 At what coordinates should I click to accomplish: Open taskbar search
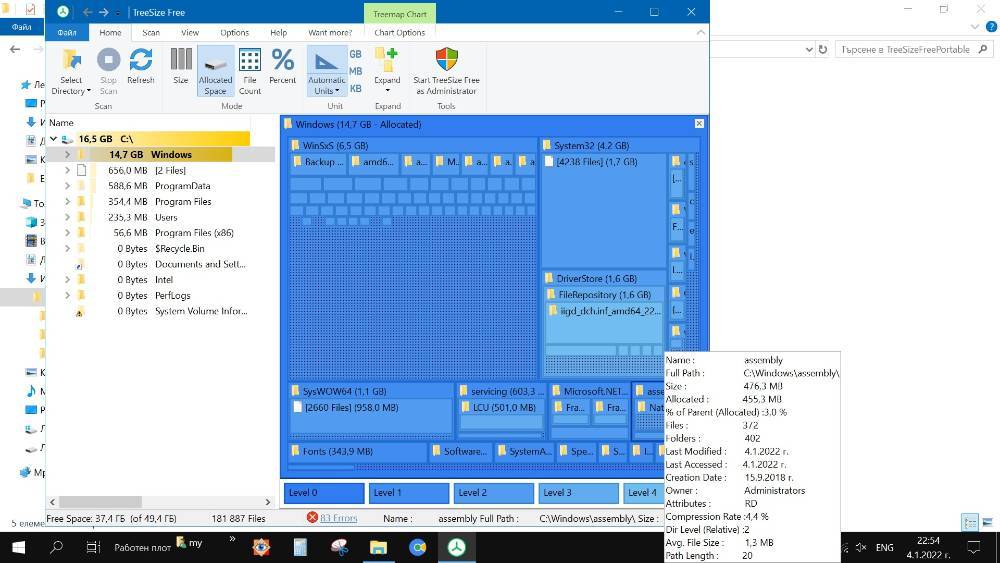[x=56, y=547]
